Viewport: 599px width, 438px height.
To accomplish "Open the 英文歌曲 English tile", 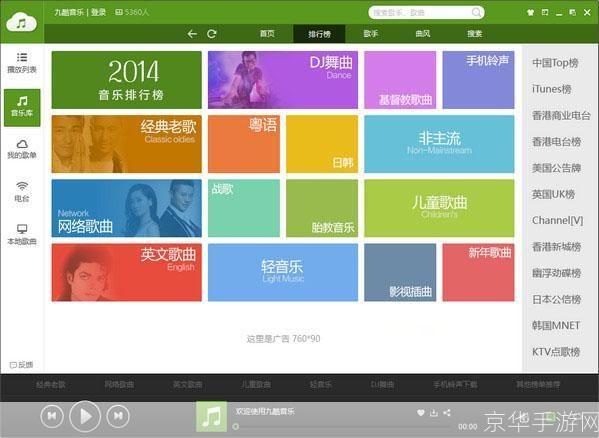I will 126,272.
